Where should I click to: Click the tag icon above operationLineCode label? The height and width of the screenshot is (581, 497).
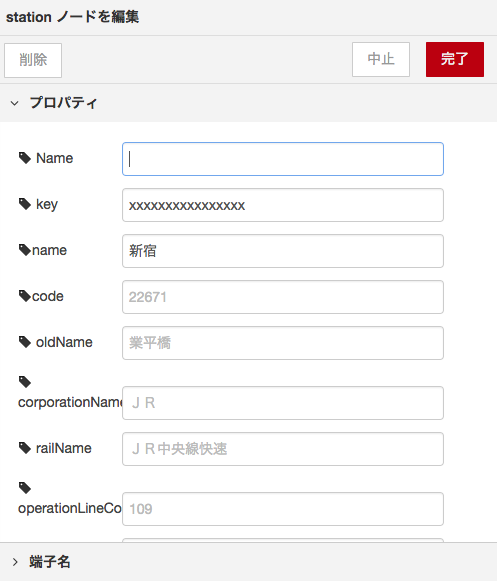[25, 488]
